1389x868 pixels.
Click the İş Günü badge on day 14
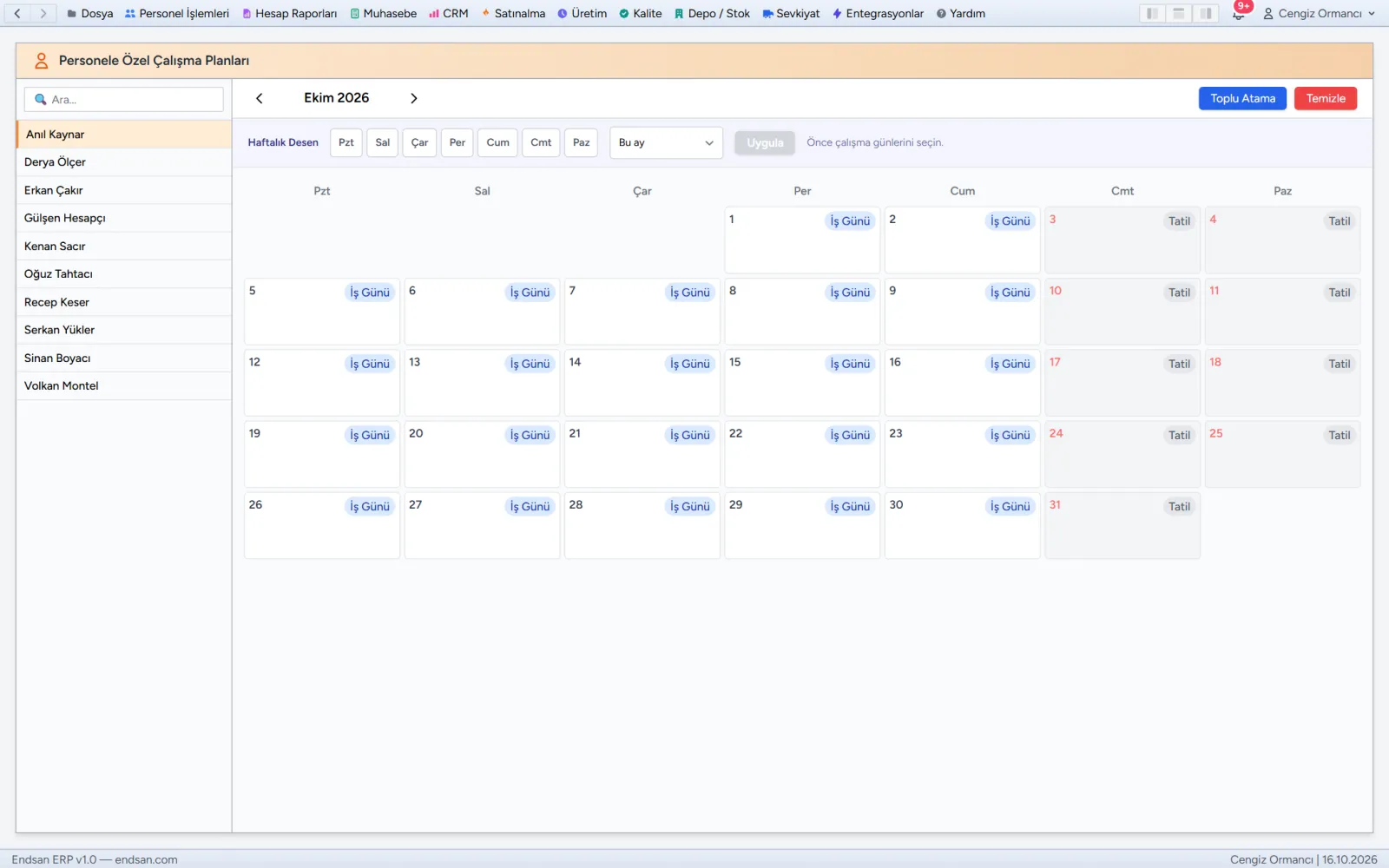point(690,364)
